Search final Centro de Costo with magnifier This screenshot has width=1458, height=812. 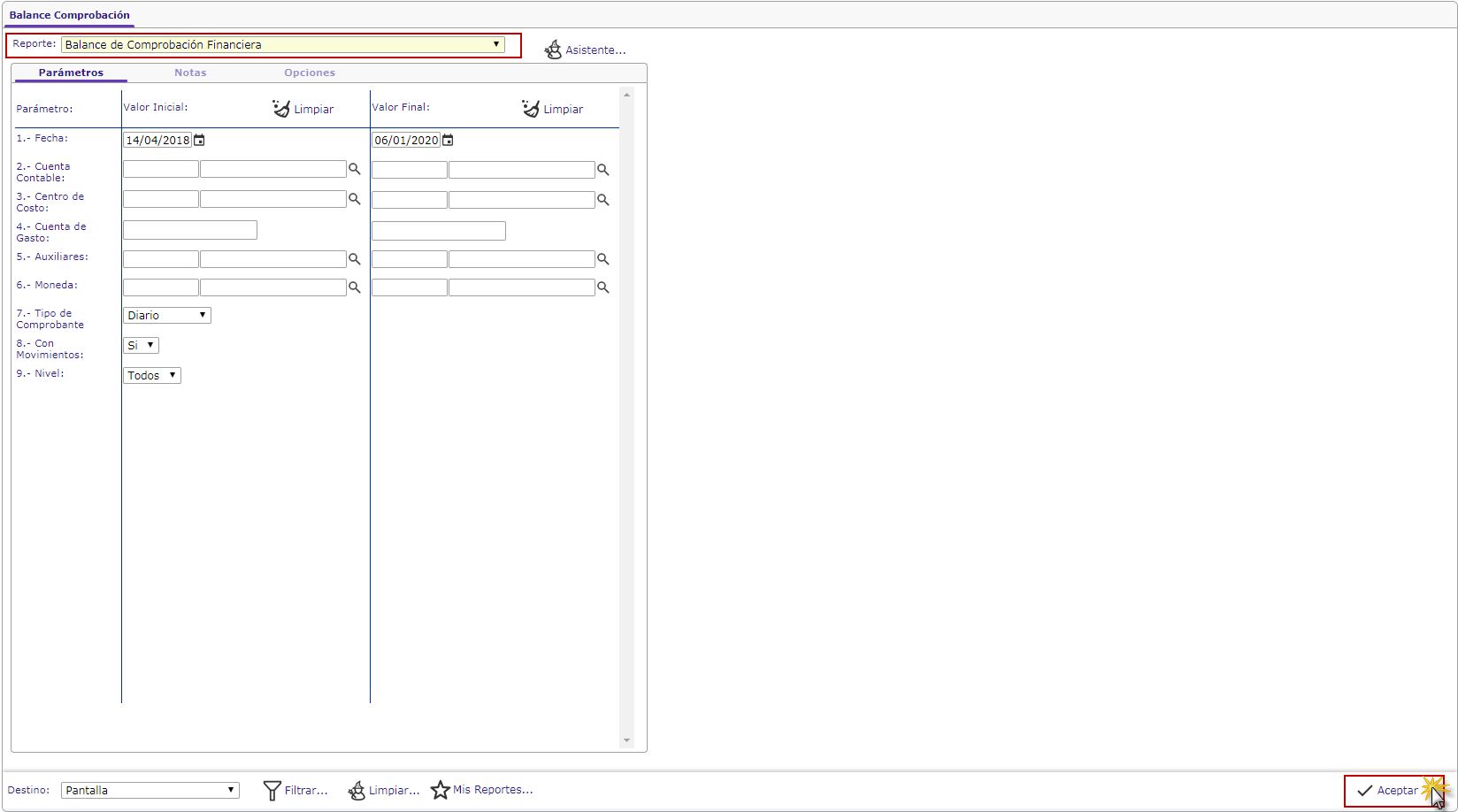[602, 200]
